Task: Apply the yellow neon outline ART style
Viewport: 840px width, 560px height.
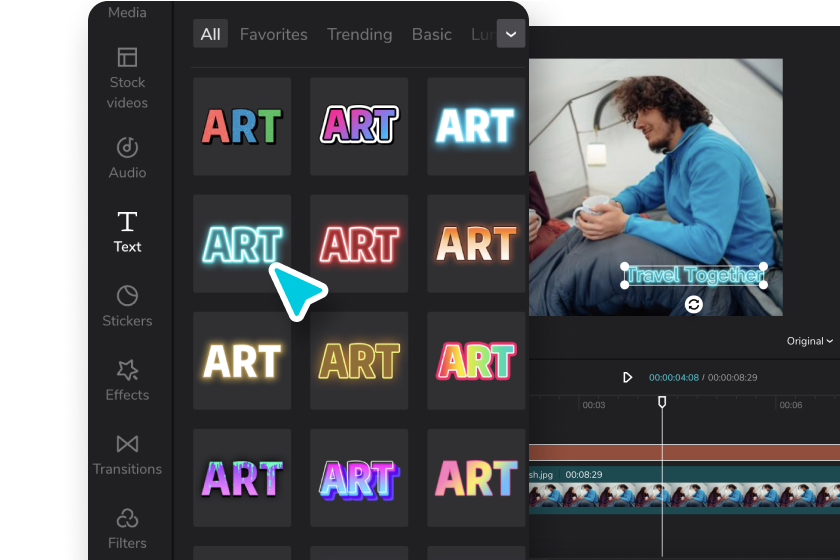Action: tap(359, 361)
